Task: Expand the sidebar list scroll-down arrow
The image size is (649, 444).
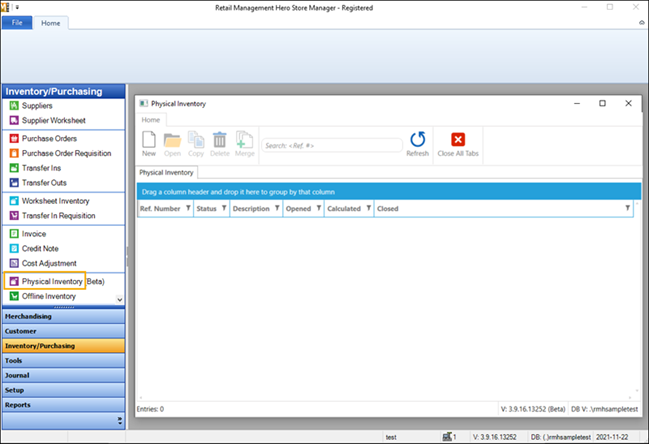Action: click(120, 300)
